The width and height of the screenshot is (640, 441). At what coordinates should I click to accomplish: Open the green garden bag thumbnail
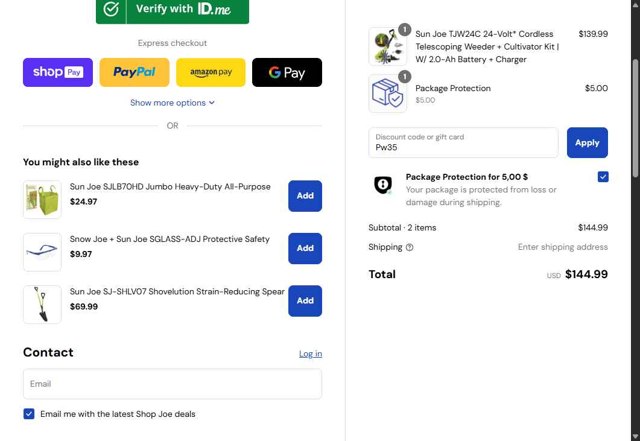tap(42, 200)
